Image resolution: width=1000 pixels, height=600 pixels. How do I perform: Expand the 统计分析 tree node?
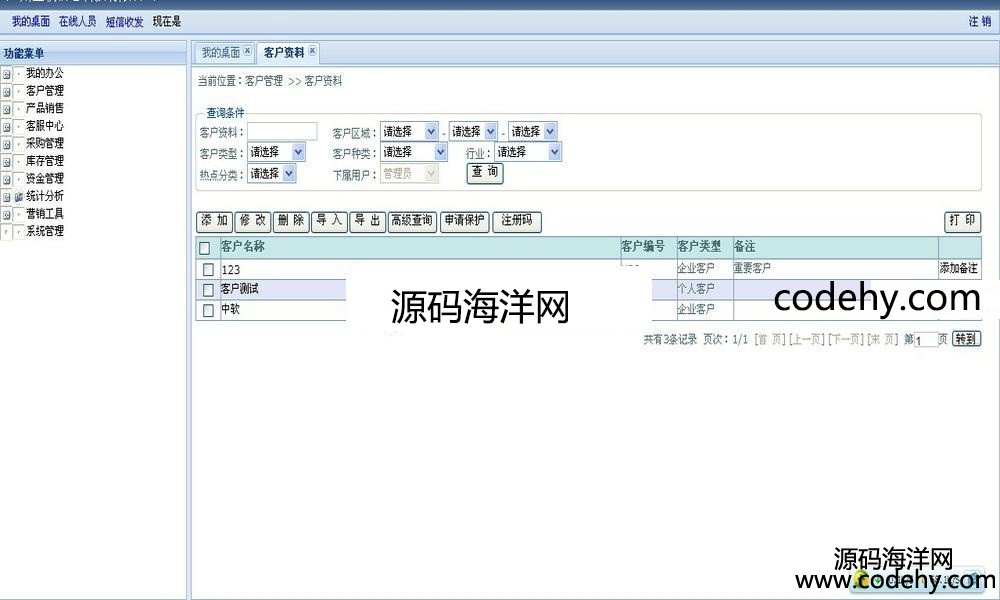click(6, 197)
